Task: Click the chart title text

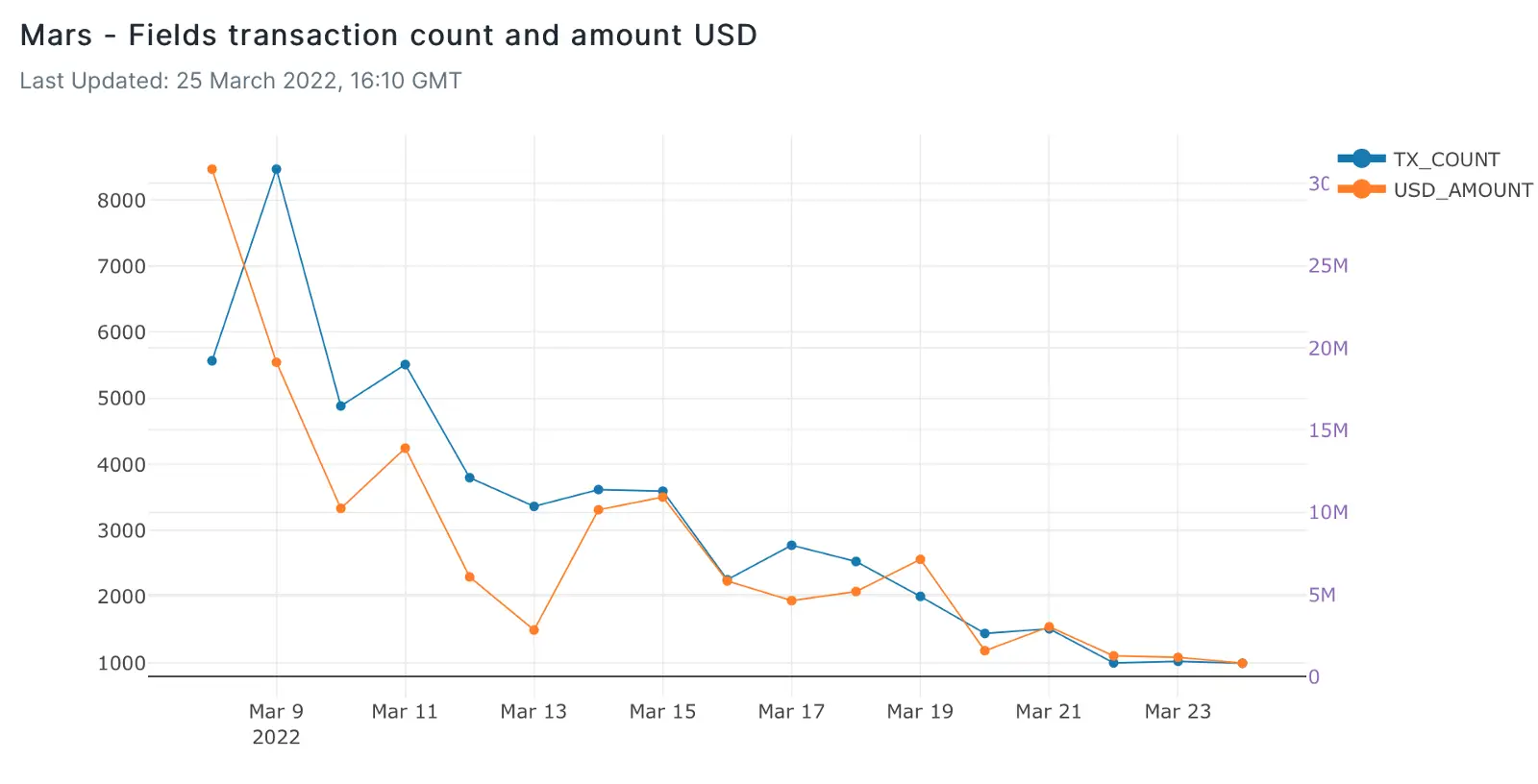Action: tap(388, 36)
